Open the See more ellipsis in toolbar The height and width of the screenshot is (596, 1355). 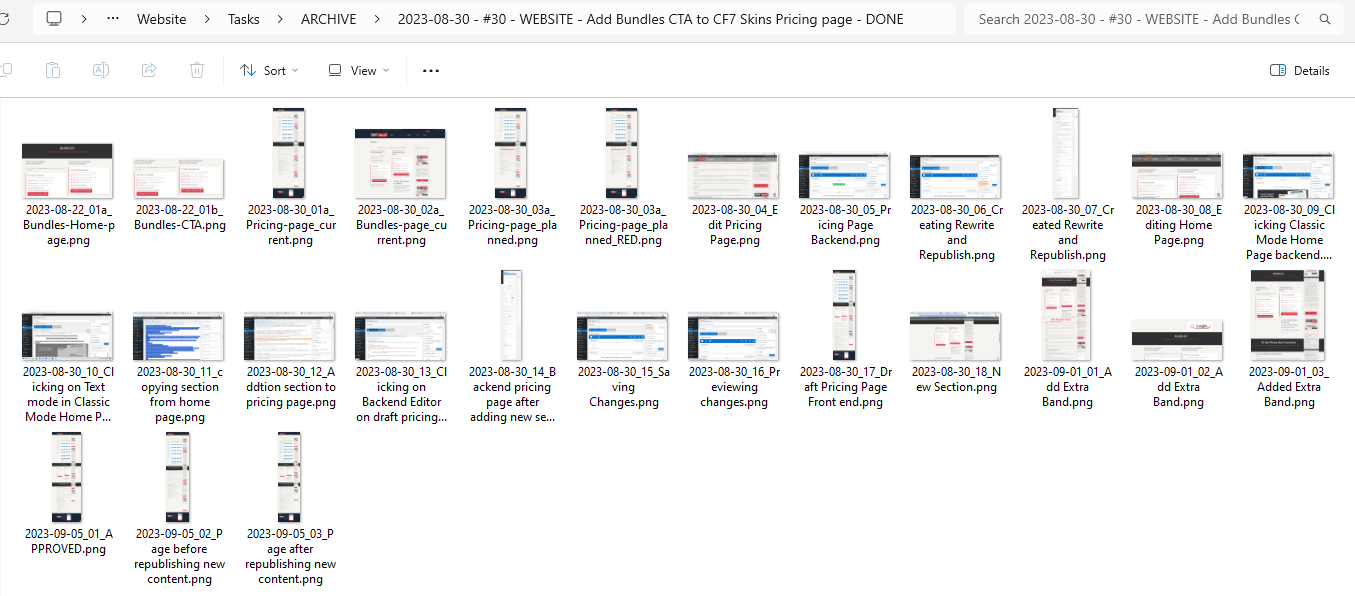431,70
